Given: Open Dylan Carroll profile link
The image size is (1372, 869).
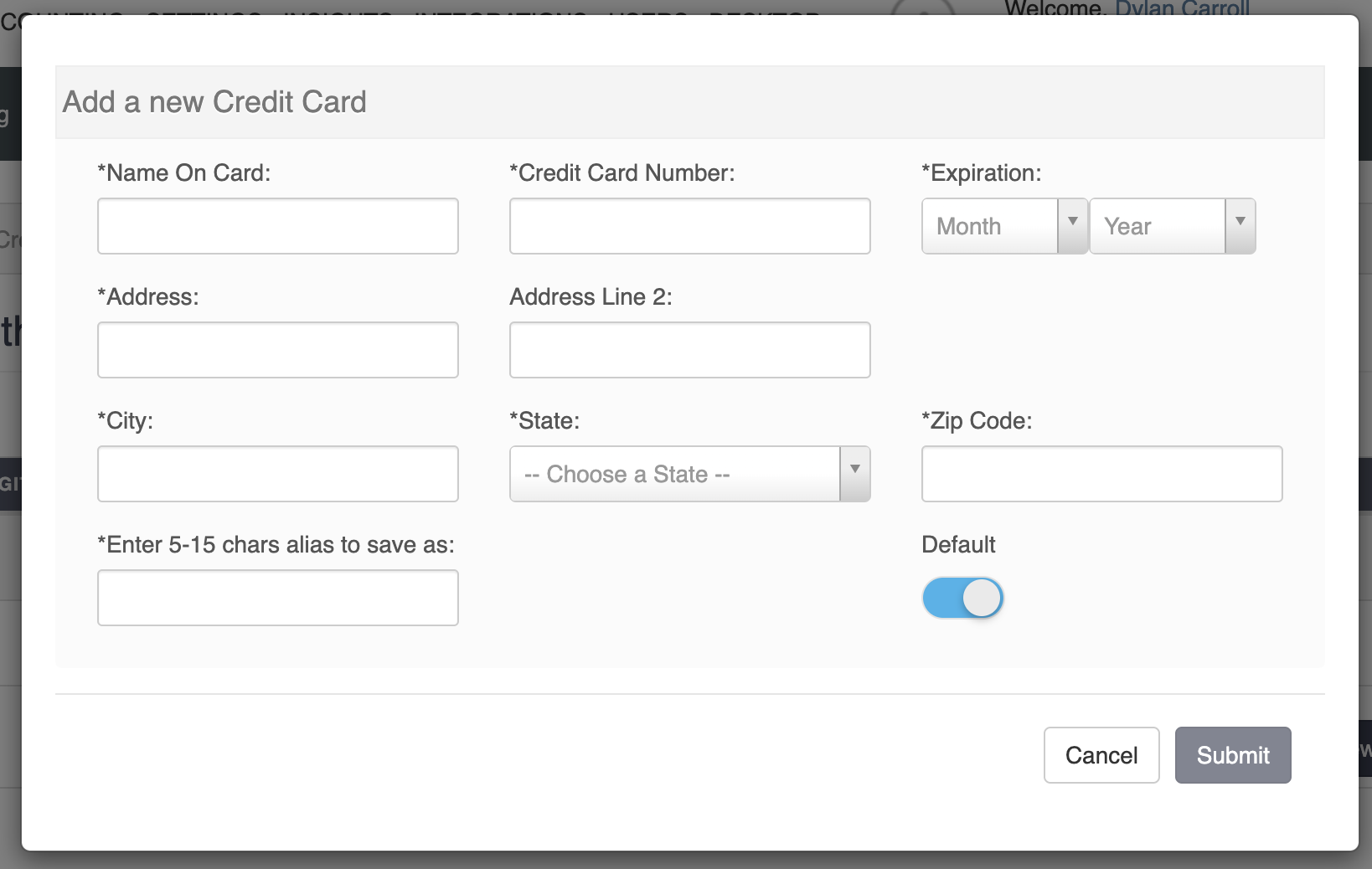Looking at the screenshot, I should [x=1182, y=8].
